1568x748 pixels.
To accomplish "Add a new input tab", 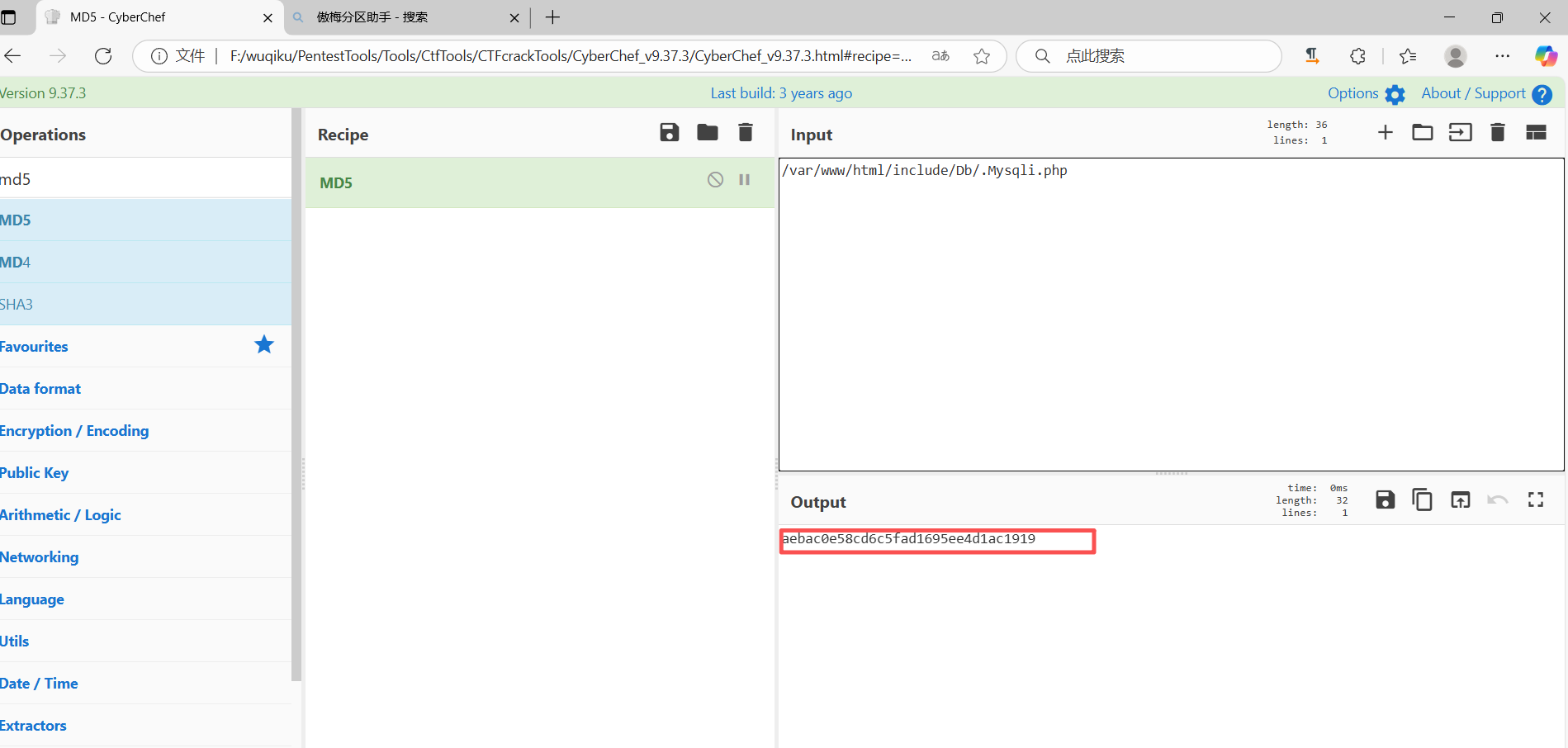I will point(1386,132).
